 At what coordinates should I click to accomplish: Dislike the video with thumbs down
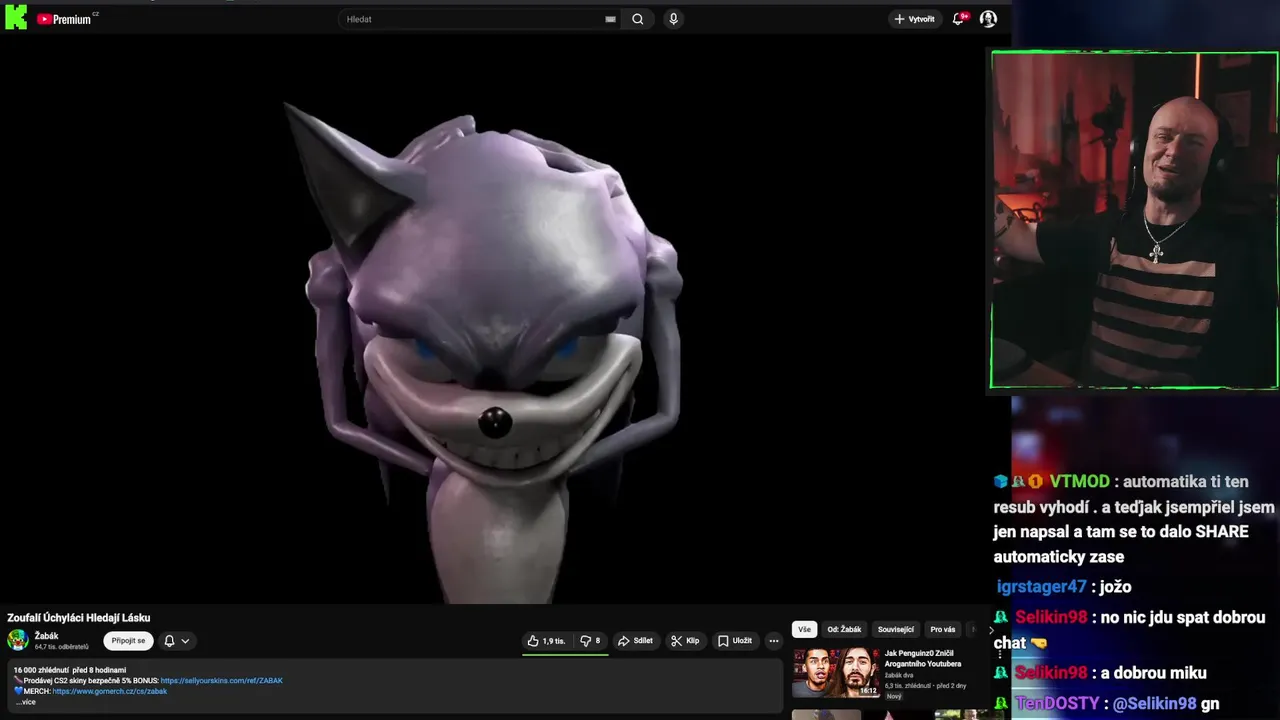(590, 641)
